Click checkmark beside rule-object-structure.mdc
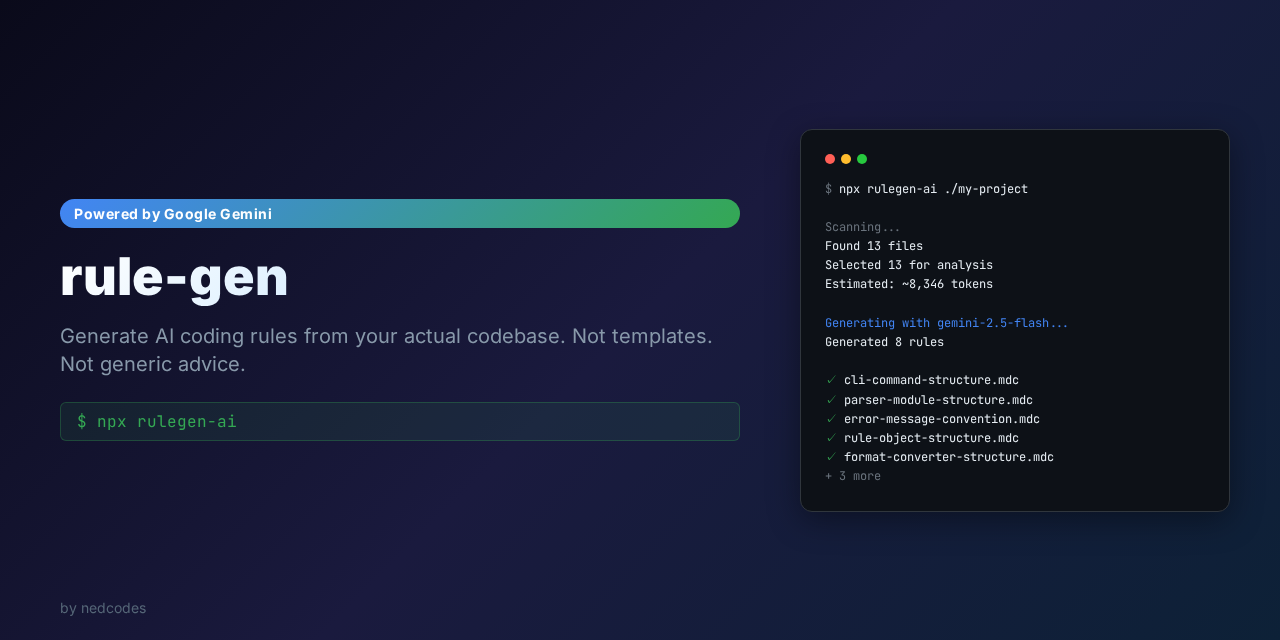 831,438
